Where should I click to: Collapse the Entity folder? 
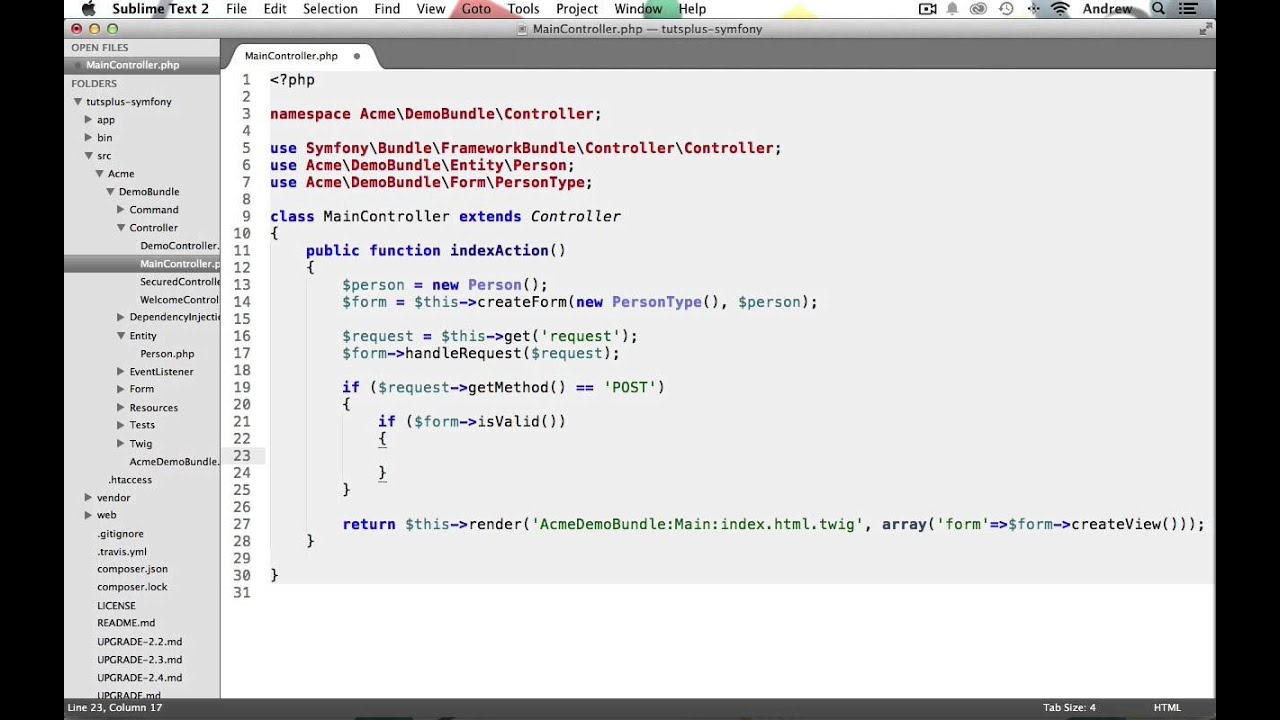(x=120, y=336)
